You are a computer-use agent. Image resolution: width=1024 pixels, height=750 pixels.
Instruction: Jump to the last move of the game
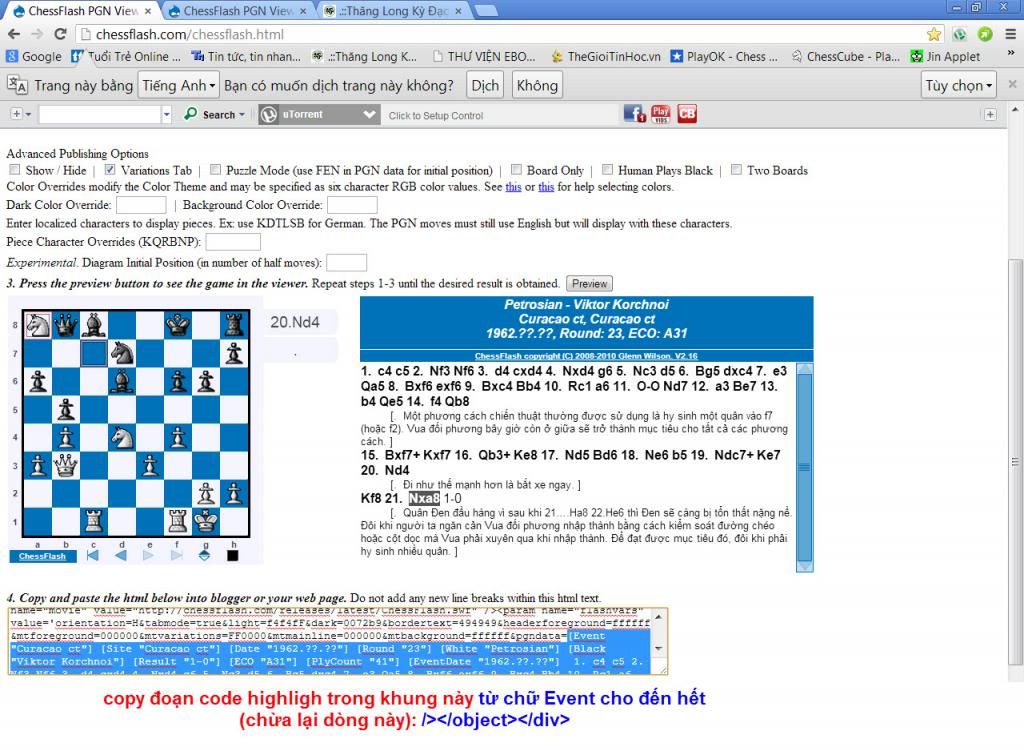point(176,555)
